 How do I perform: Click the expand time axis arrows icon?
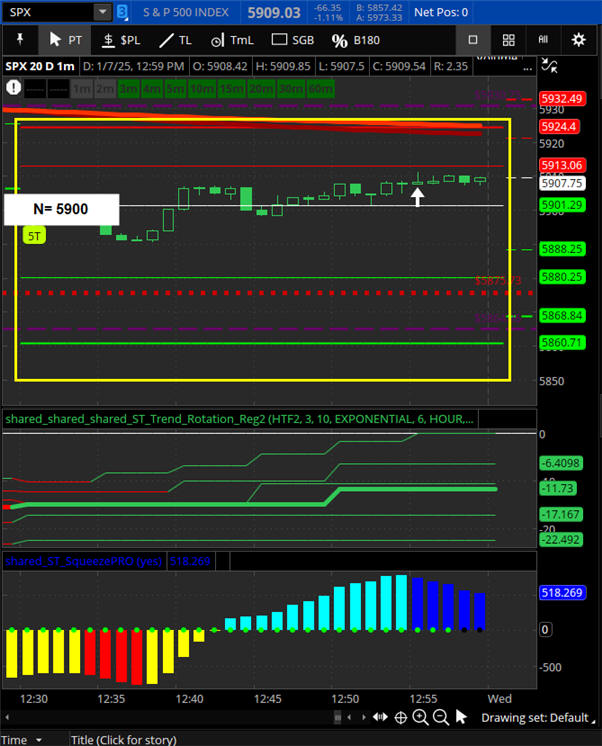click(x=380, y=717)
